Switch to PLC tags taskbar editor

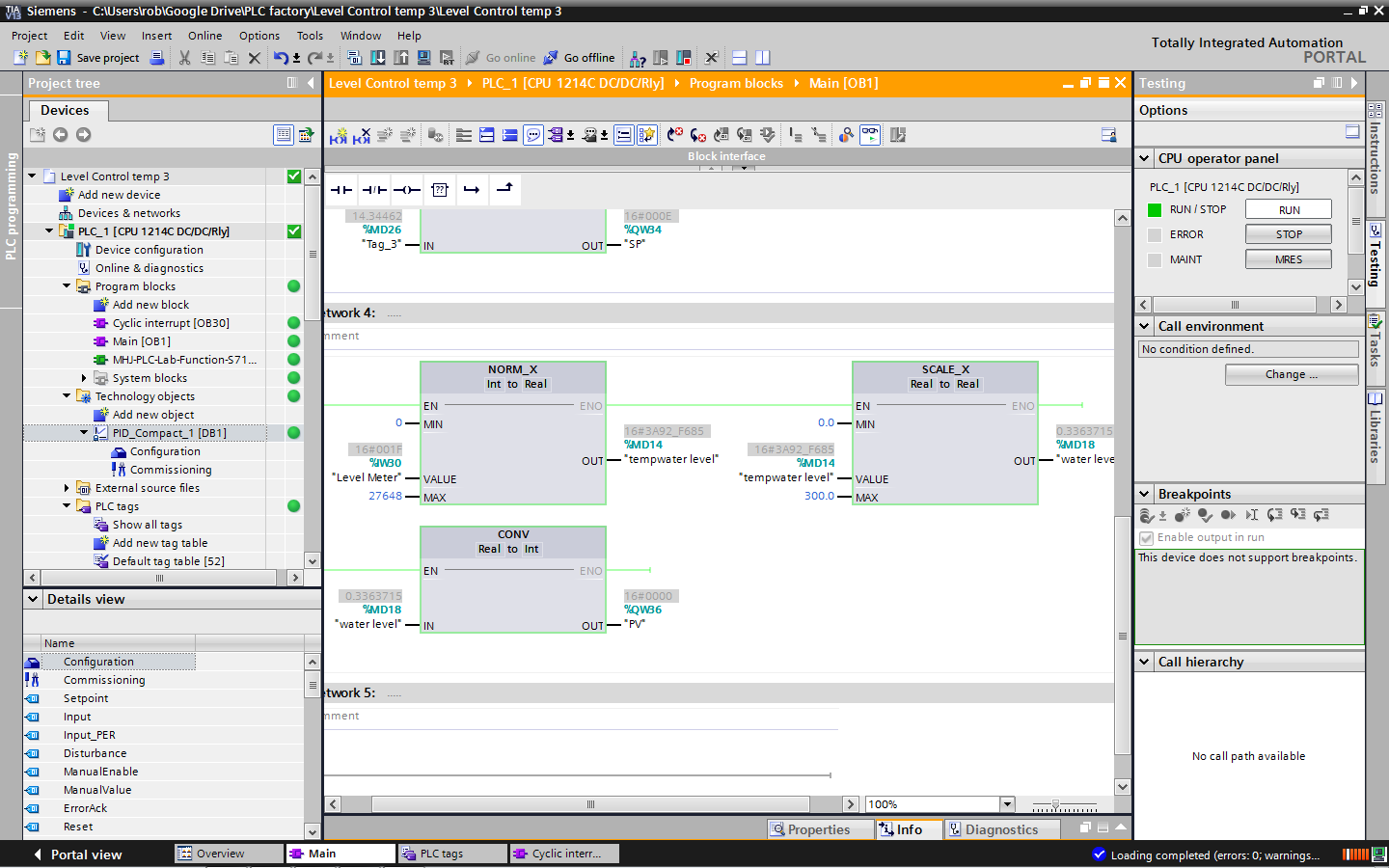pyautogui.click(x=451, y=854)
